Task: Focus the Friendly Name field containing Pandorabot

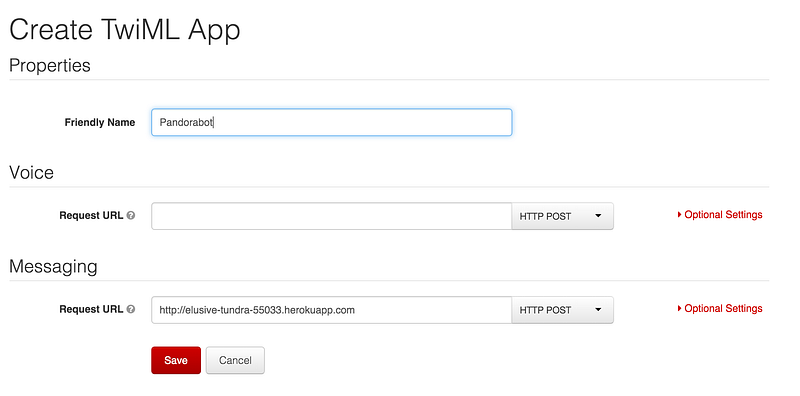Action: 332,122
